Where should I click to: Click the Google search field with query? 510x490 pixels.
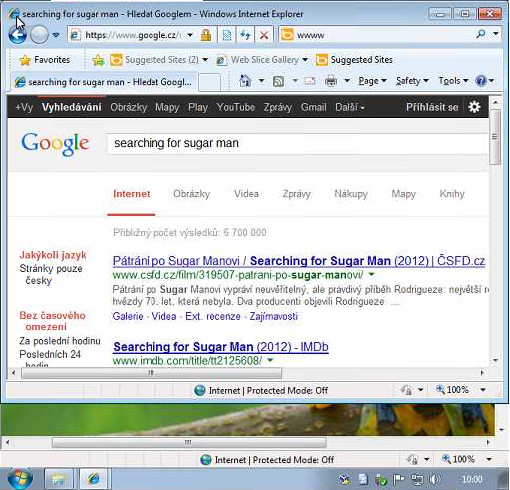point(298,144)
